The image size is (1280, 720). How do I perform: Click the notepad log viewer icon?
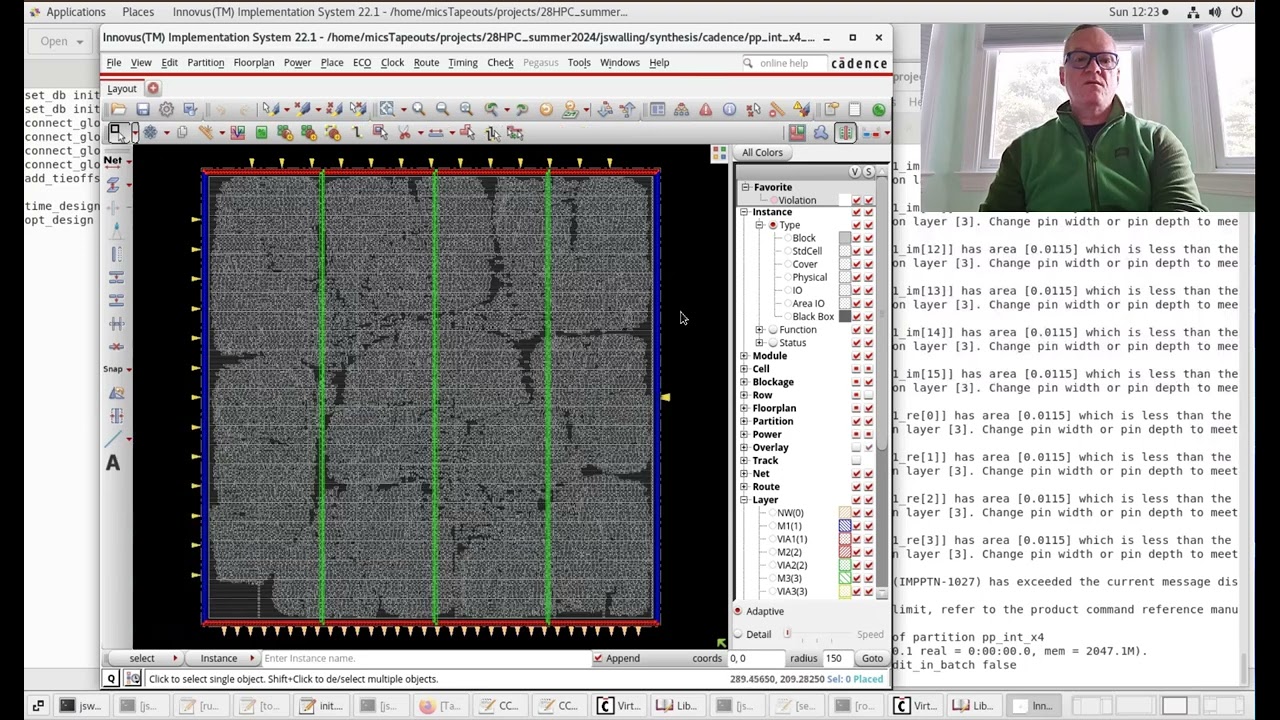click(x=855, y=109)
